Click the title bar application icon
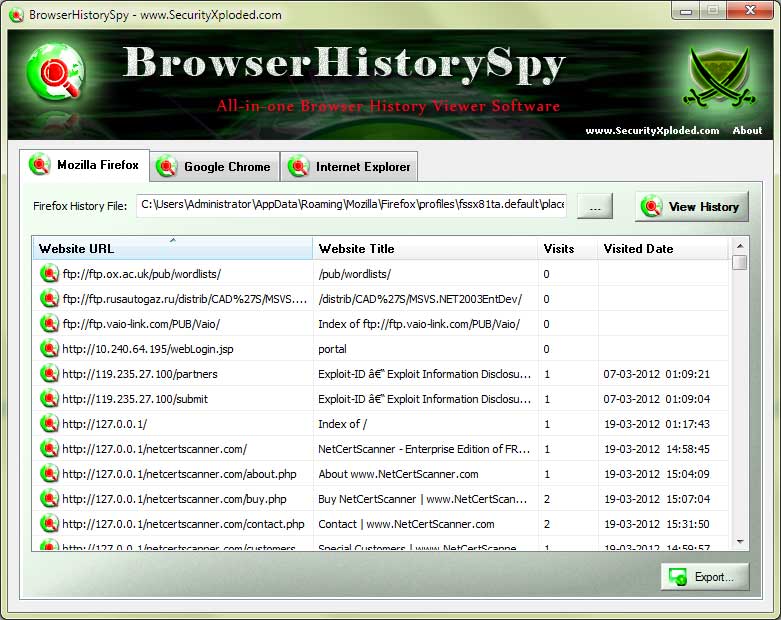The width and height of the screenshot is (781, 620). pos(16,15)
